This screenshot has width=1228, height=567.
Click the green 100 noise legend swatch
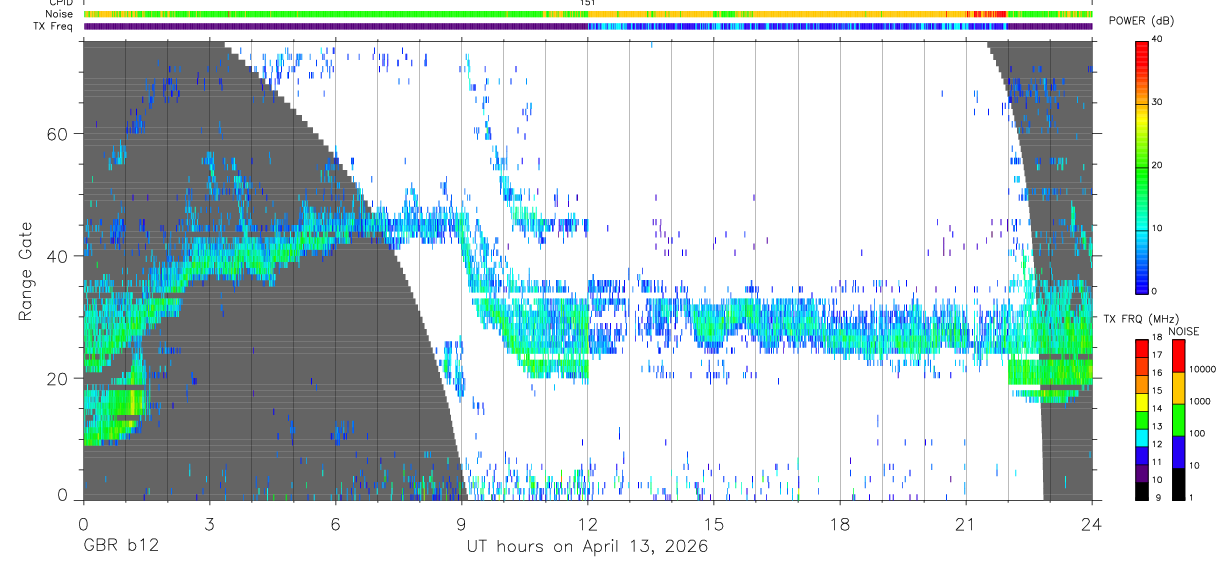[x=1178, y=420]
